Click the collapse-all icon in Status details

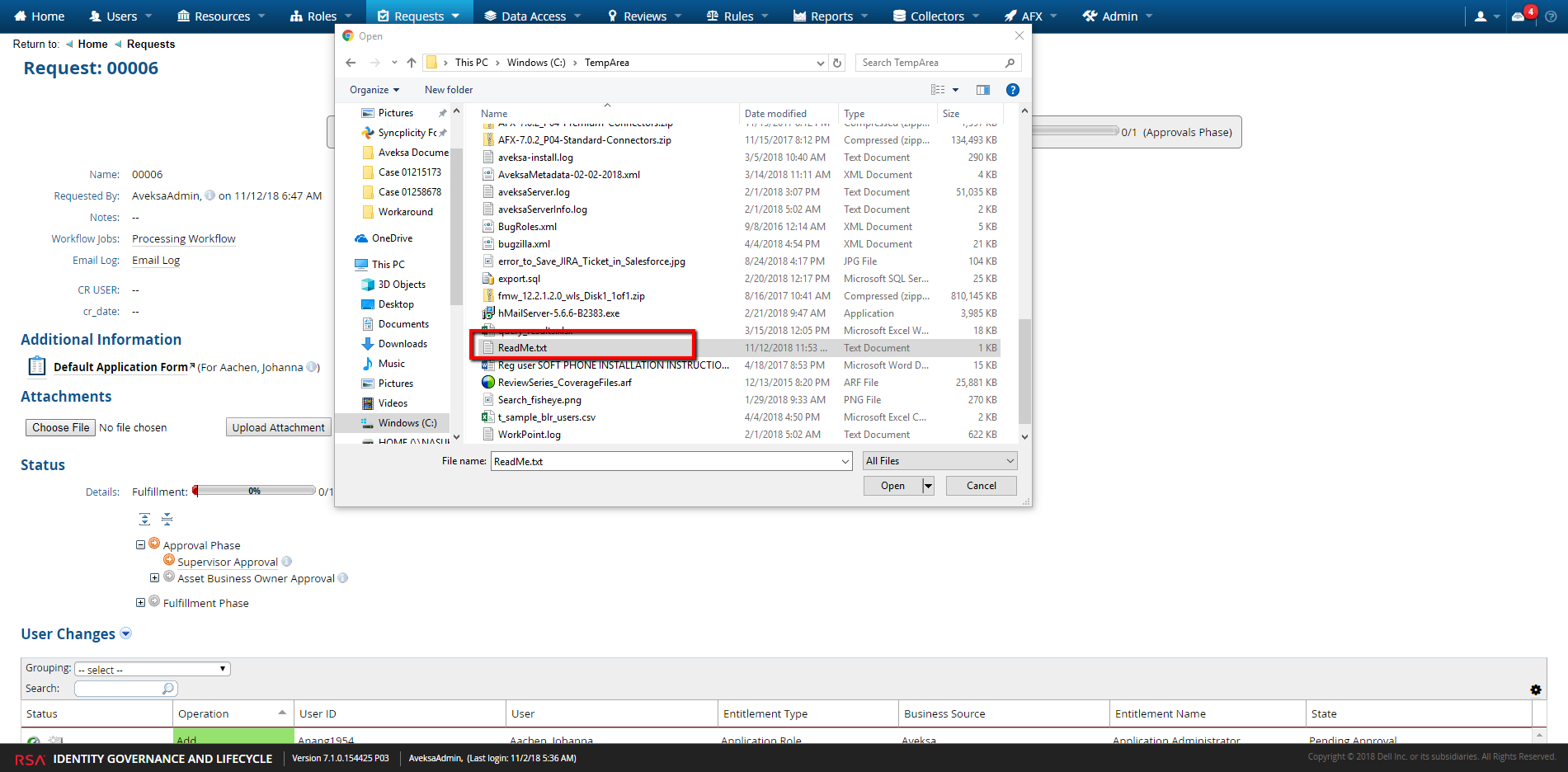(x=167, y=518)
